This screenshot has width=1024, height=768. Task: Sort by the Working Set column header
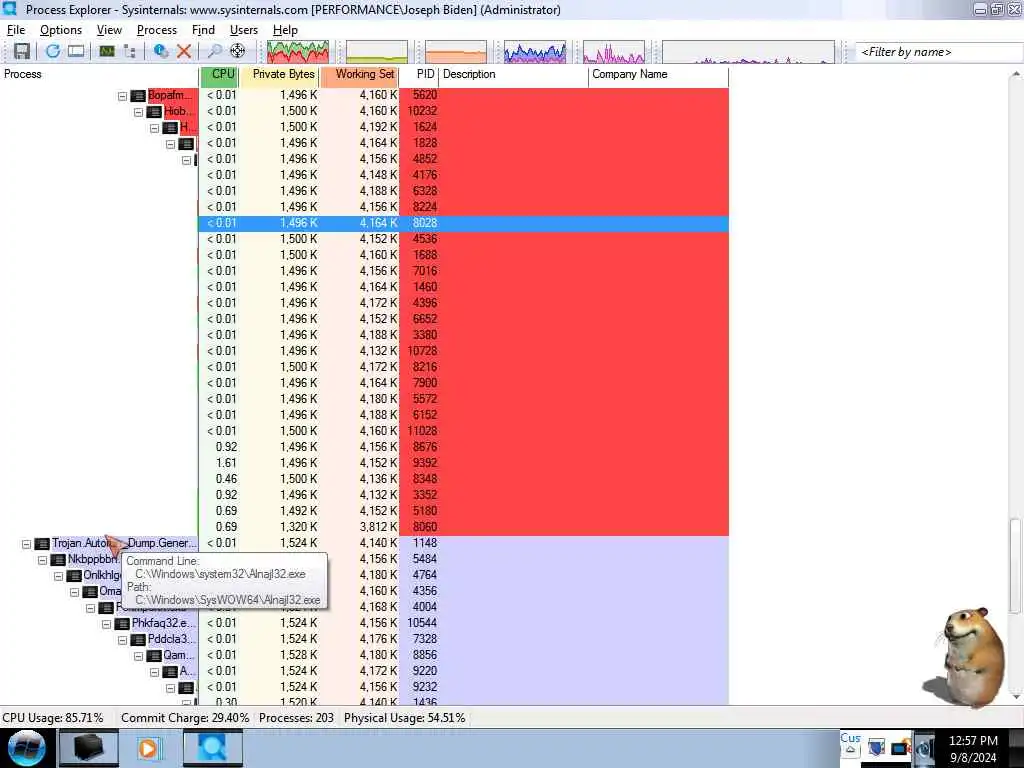click(359, 74)
